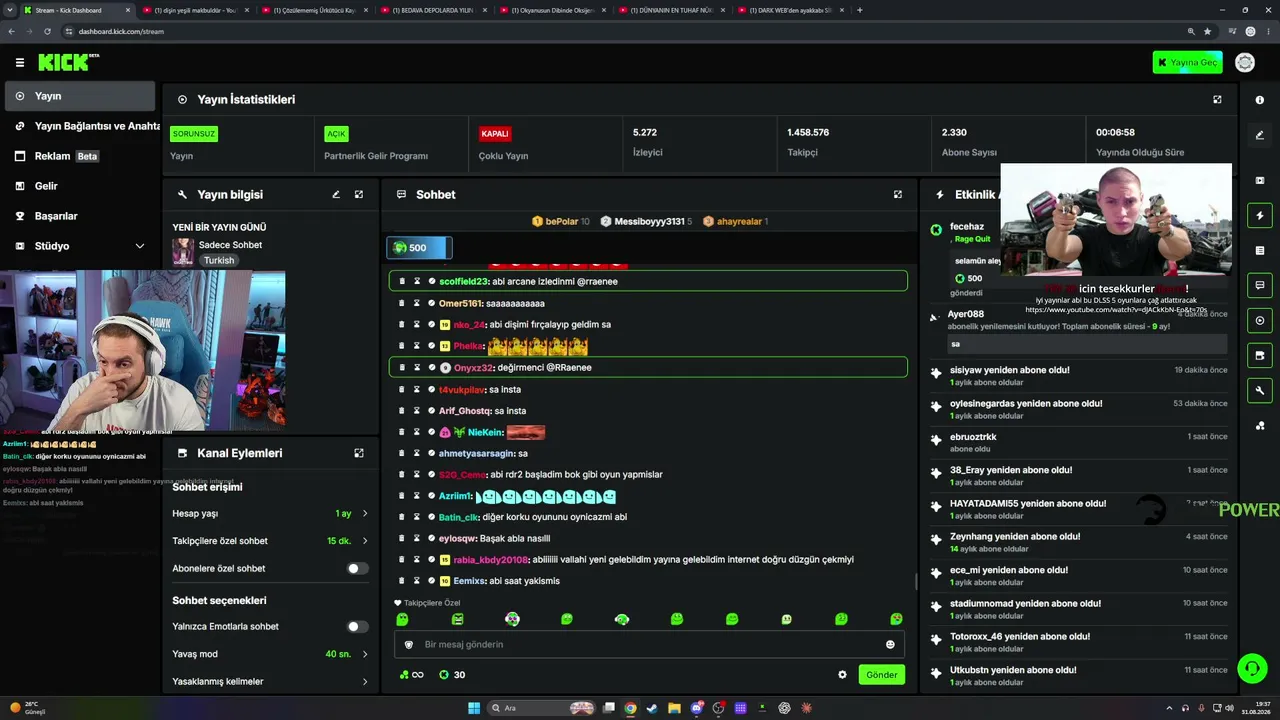
Task: Open the weather widget on the taskbar
Action: 28,708
